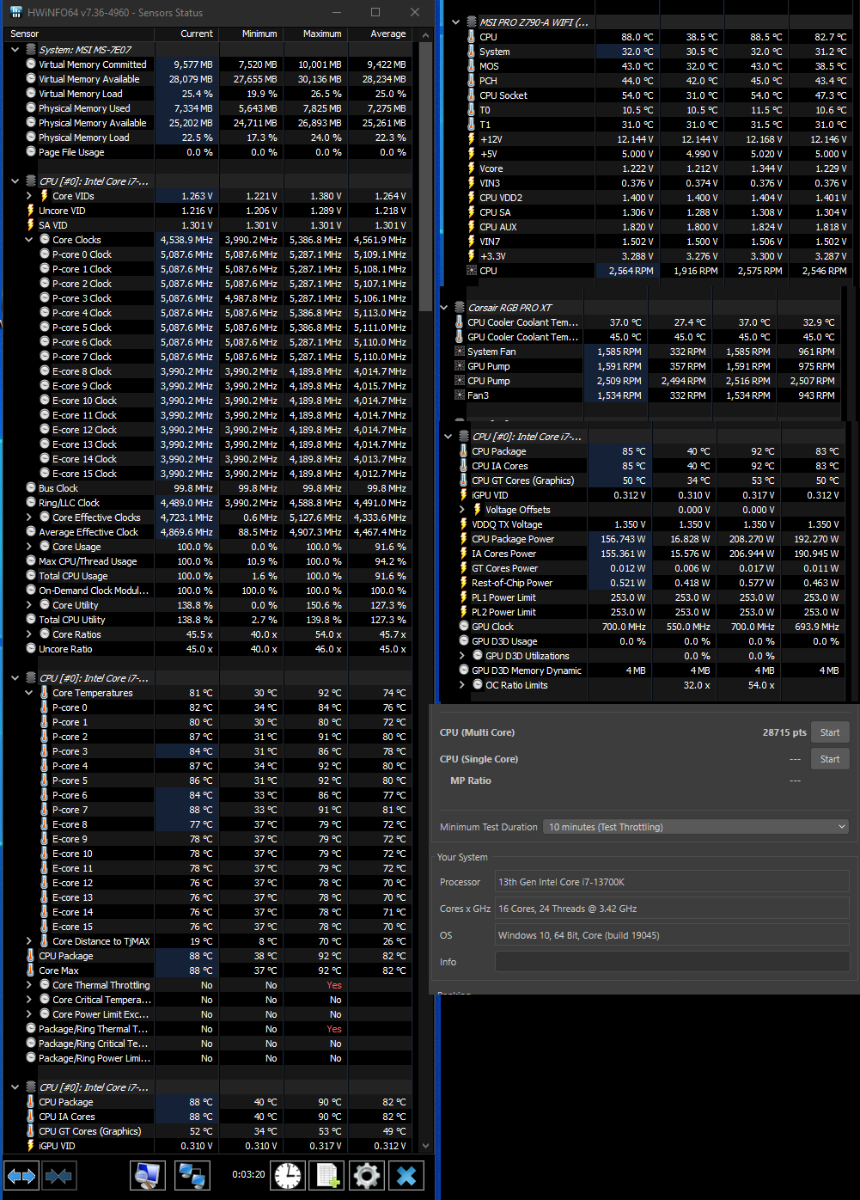
Task: Start the CPU Multi Core benchmark
Action: point(829,732)
